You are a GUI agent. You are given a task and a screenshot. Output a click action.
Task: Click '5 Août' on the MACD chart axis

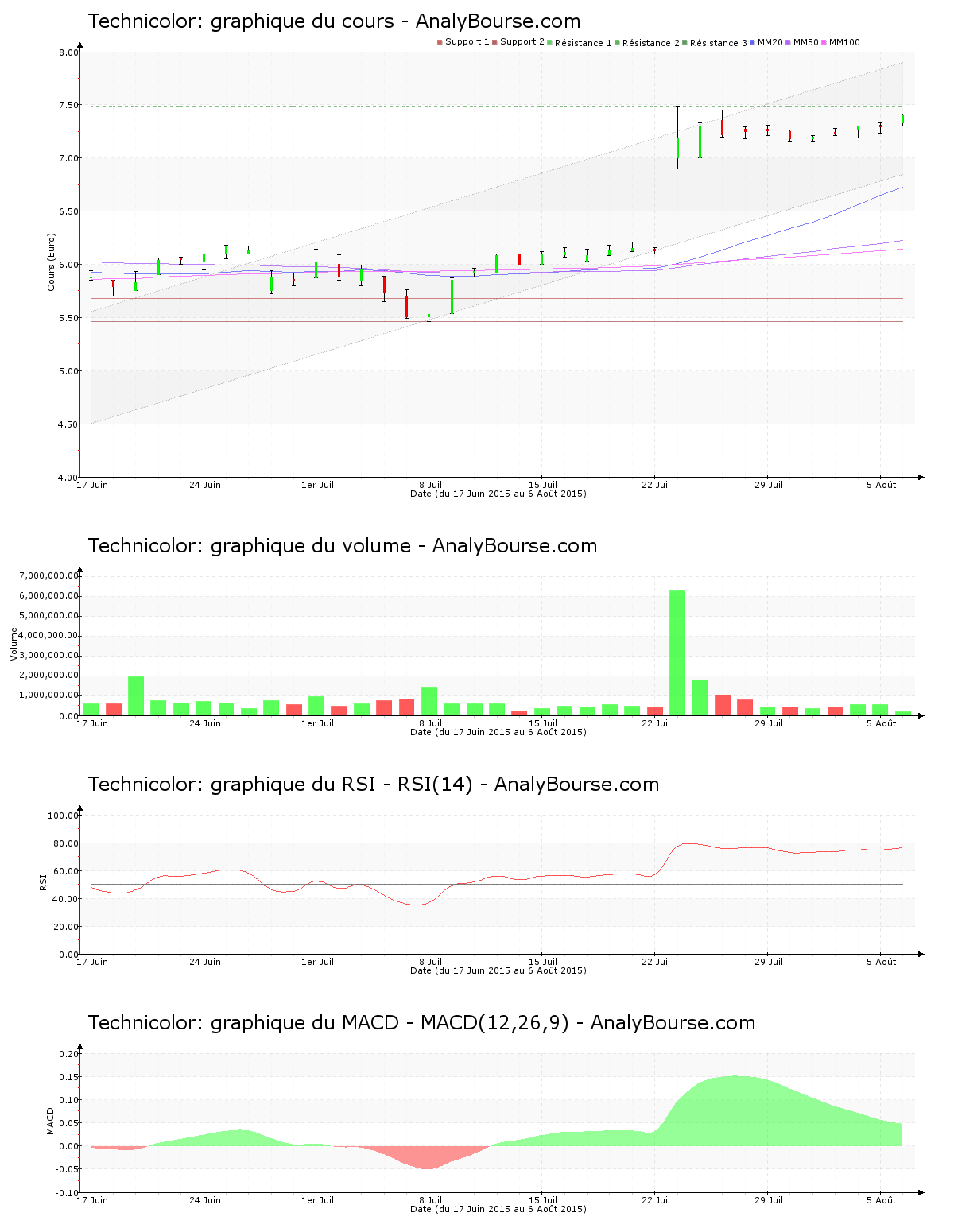[x=881, y=1200]
